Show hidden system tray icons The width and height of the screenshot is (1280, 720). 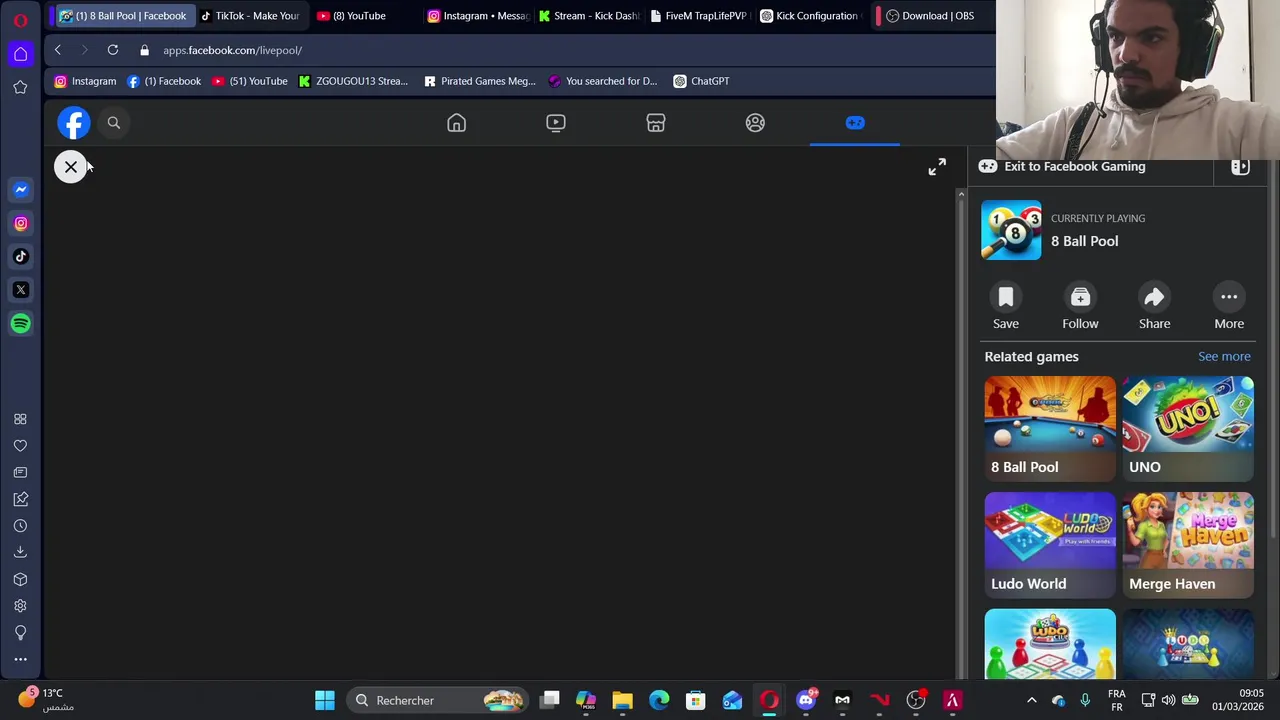(1032, 700)
